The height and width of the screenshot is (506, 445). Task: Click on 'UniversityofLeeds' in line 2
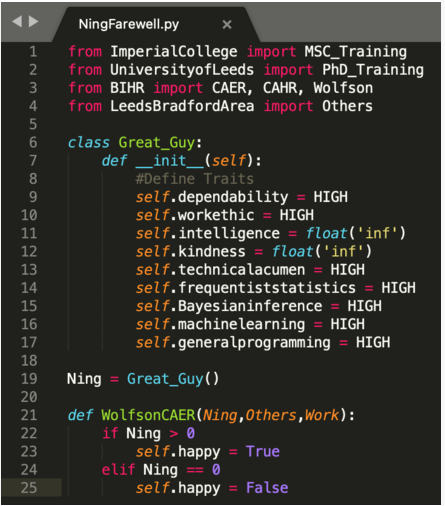pyautogui.click(x=182, y=70)
